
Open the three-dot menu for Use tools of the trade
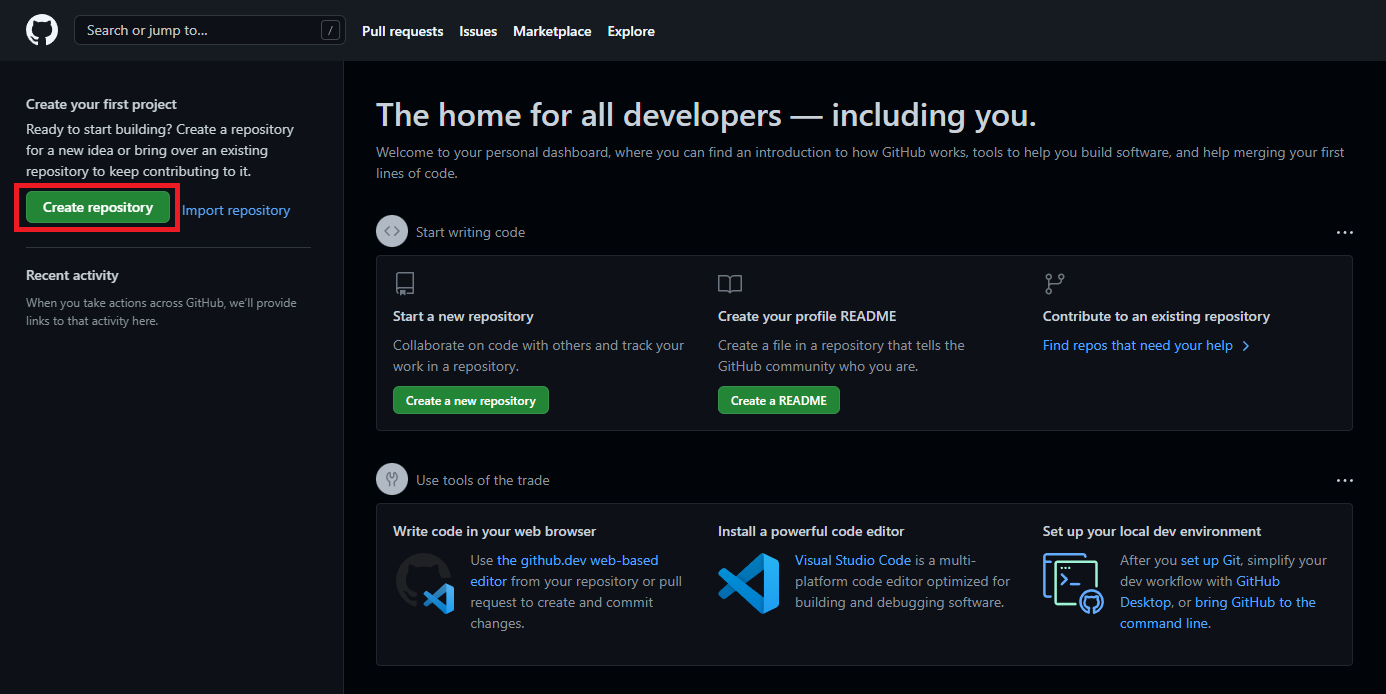1344,480
